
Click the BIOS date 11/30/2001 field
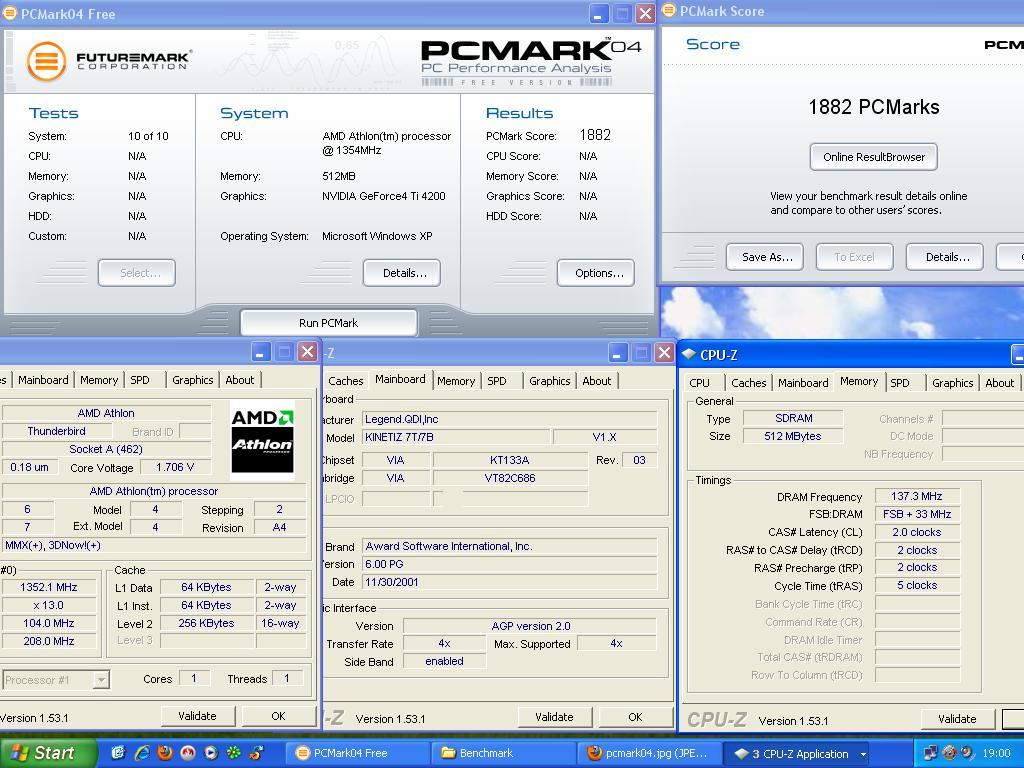click(509, 582)
